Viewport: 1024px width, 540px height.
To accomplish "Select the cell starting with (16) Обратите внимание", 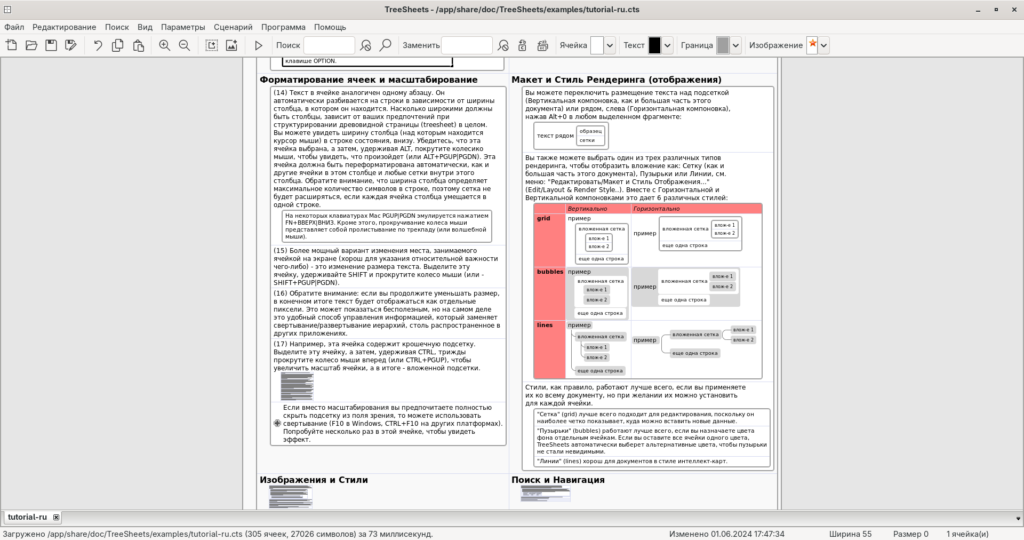I will point(389,313).
